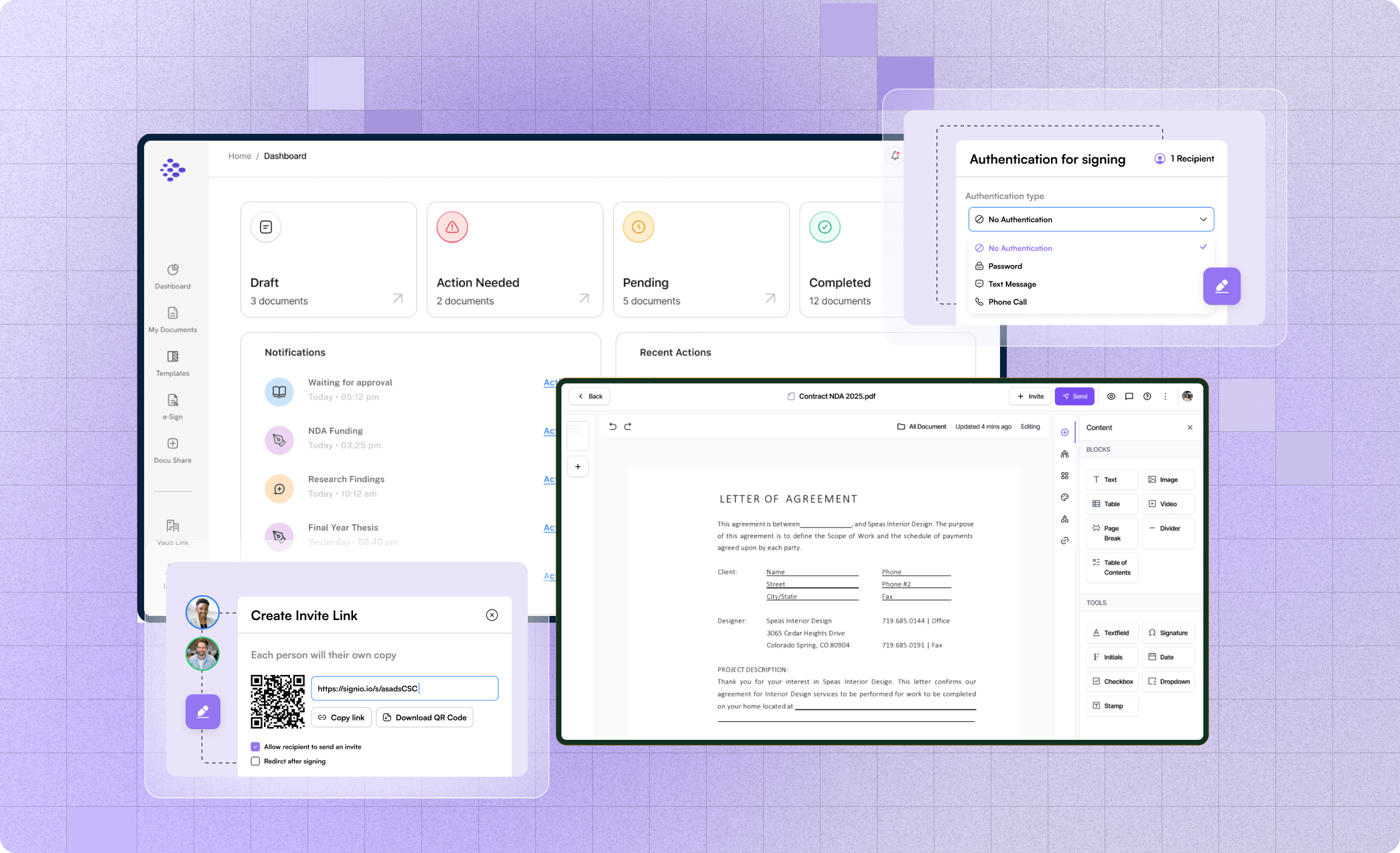This screenshot has width=1400, height=853.
Task: Click the help question mark icon
Action: tap(1147, 396)
